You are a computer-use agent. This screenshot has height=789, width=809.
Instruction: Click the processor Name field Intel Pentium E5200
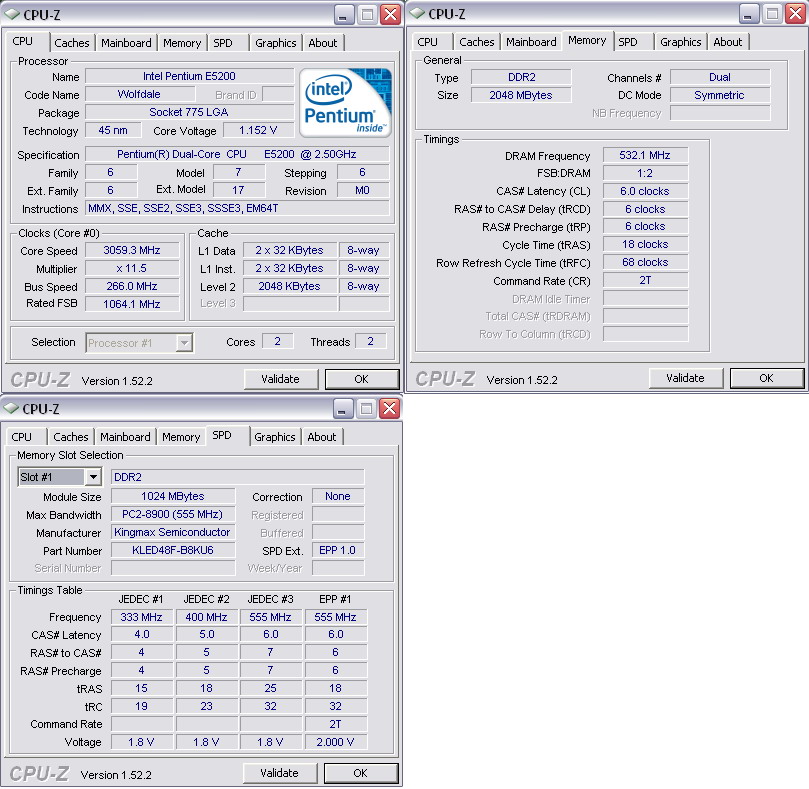click(x=189, y=76)
